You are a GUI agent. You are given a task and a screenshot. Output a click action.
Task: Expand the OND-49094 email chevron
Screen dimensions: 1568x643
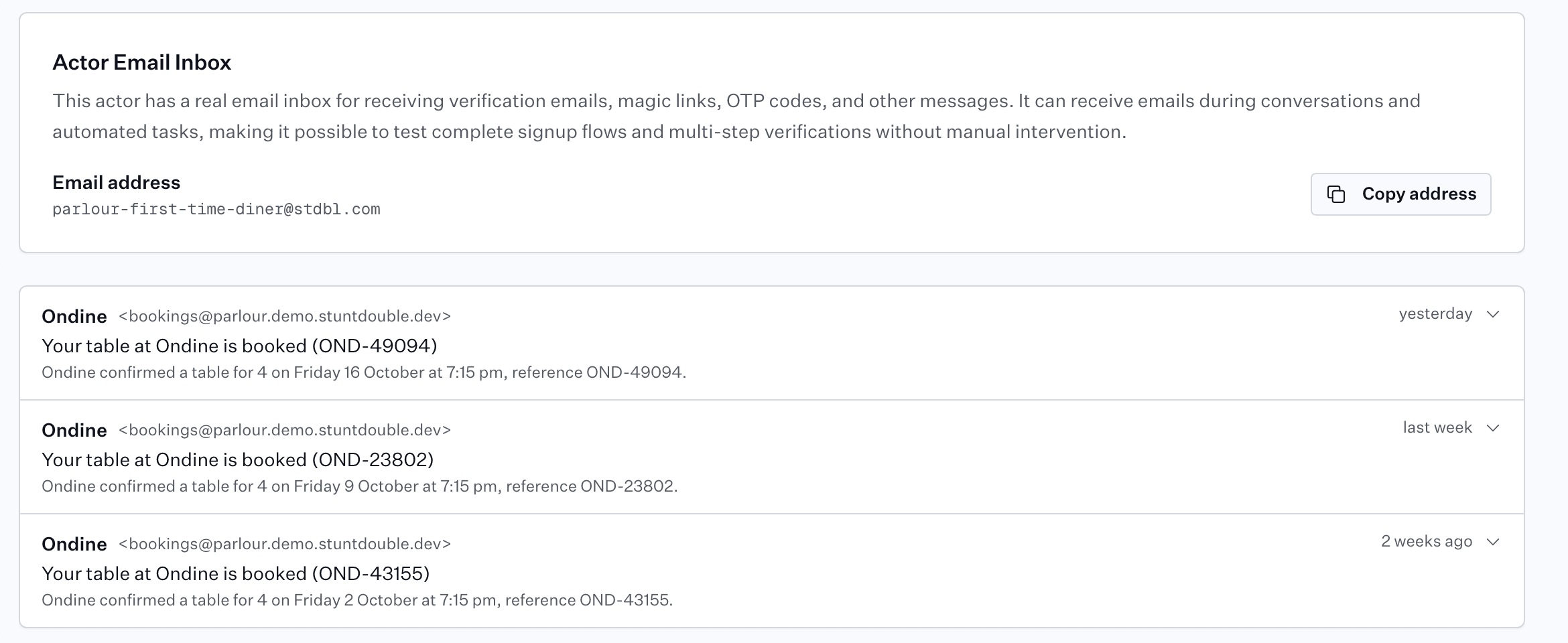(x=1492, y=314)
